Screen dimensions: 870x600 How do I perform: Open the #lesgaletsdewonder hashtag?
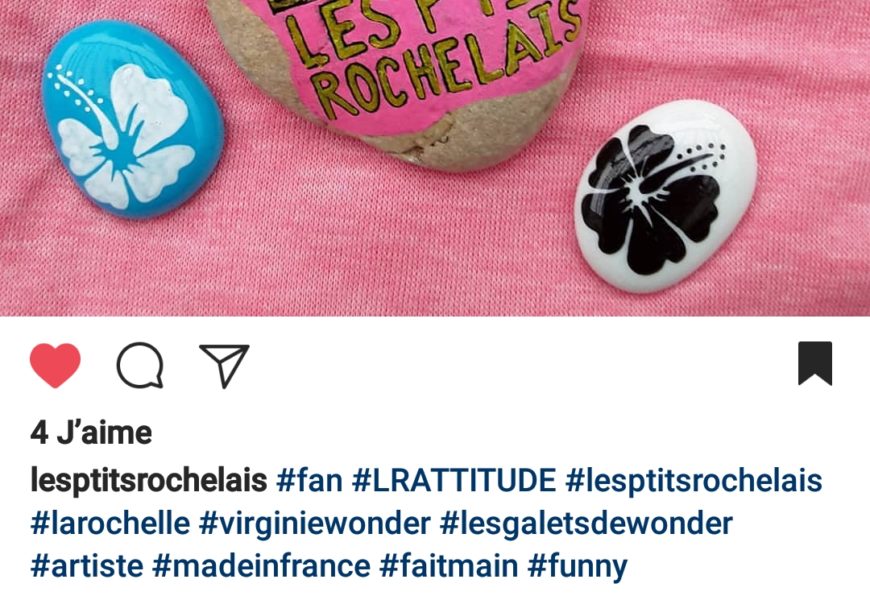point(586,524)
